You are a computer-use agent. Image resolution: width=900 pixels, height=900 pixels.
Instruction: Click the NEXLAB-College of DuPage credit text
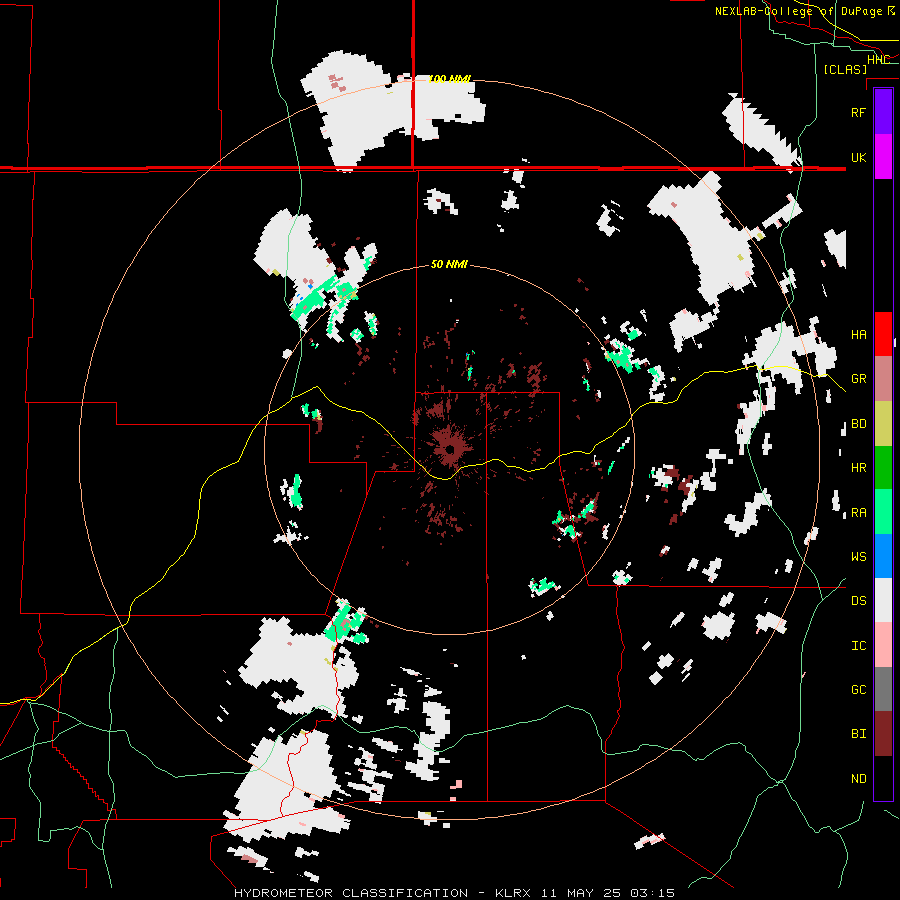pos(805,11)
